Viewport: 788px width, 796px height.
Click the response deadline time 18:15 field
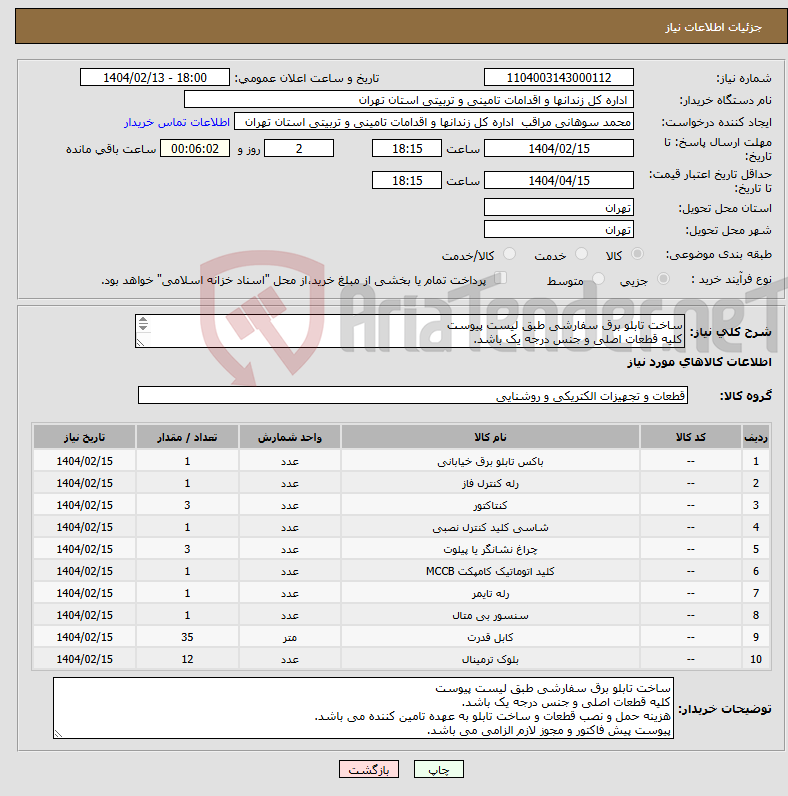click(407, 148)
